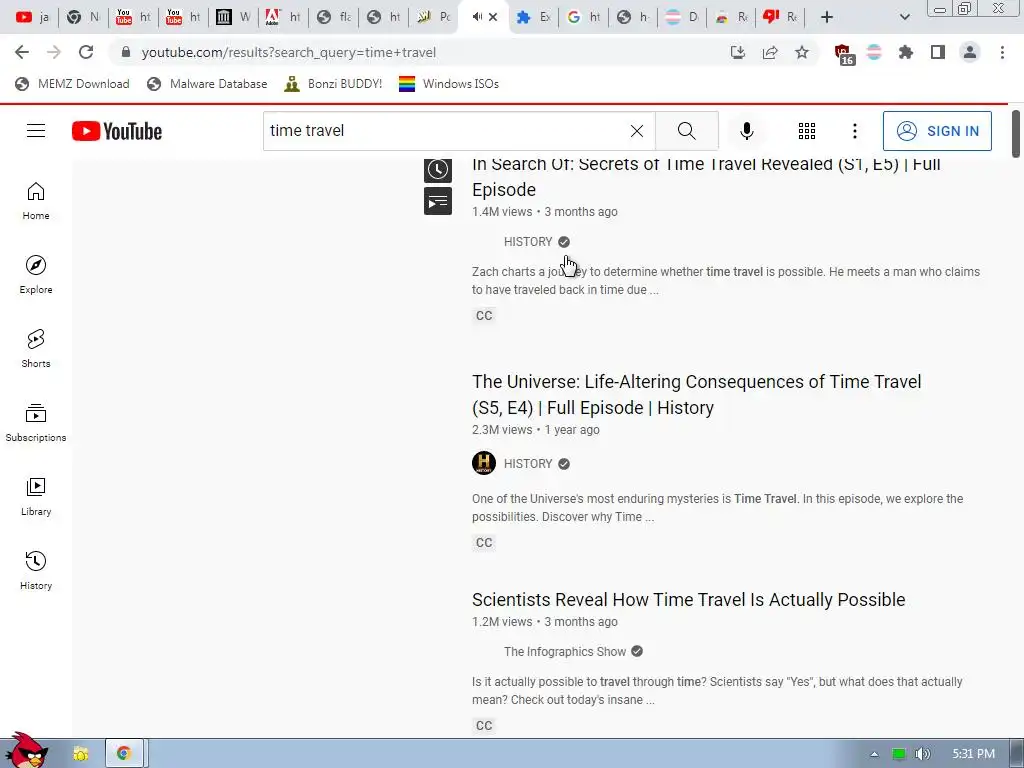Open History in the sidebar
Viewport: 1024px width, 768px height.
pyautogui.click(x=36, y=571)
